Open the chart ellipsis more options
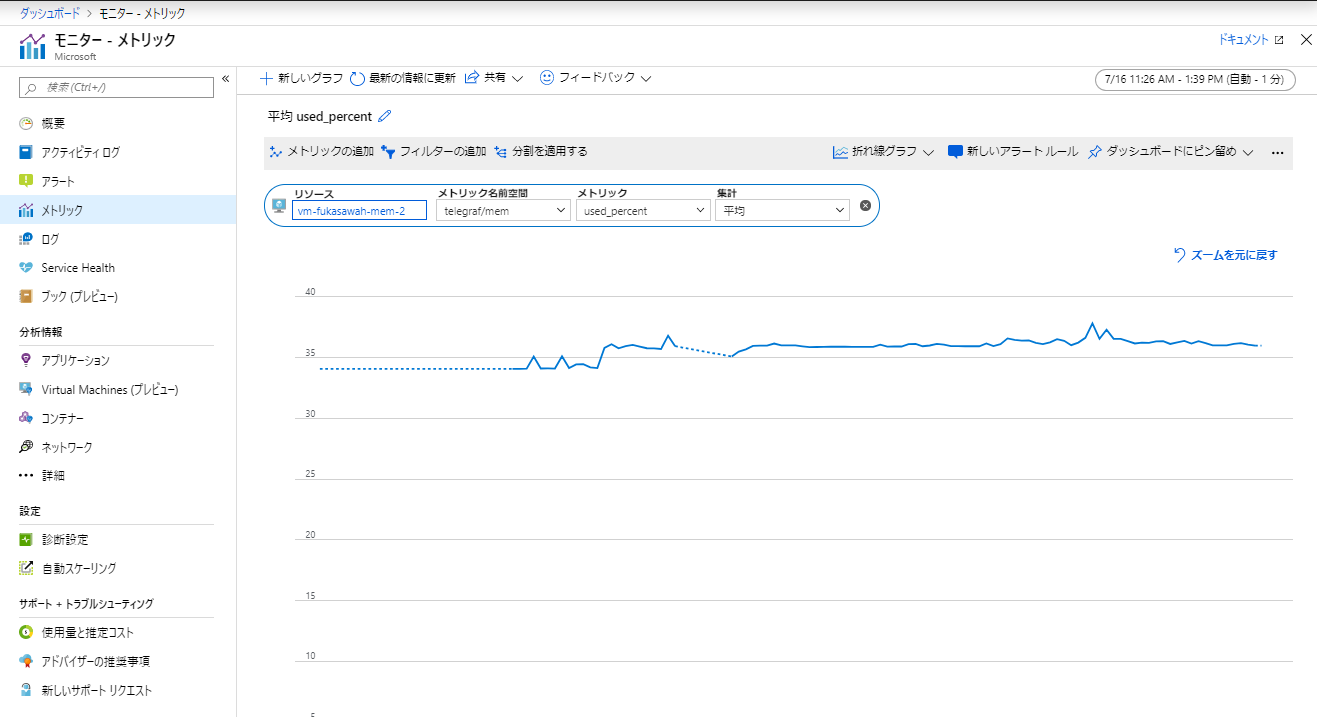Viewport: 1317px width, 717px height. click(x=1277, y=152)
